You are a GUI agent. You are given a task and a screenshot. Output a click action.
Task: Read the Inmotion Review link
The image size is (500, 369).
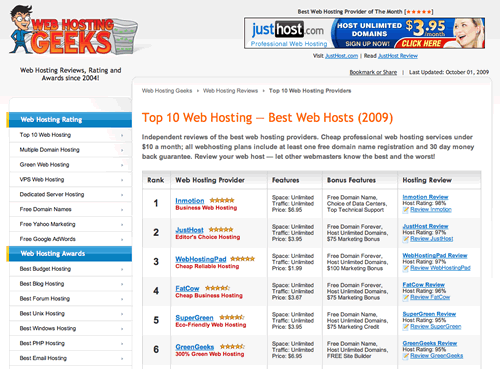coord(425,197)
